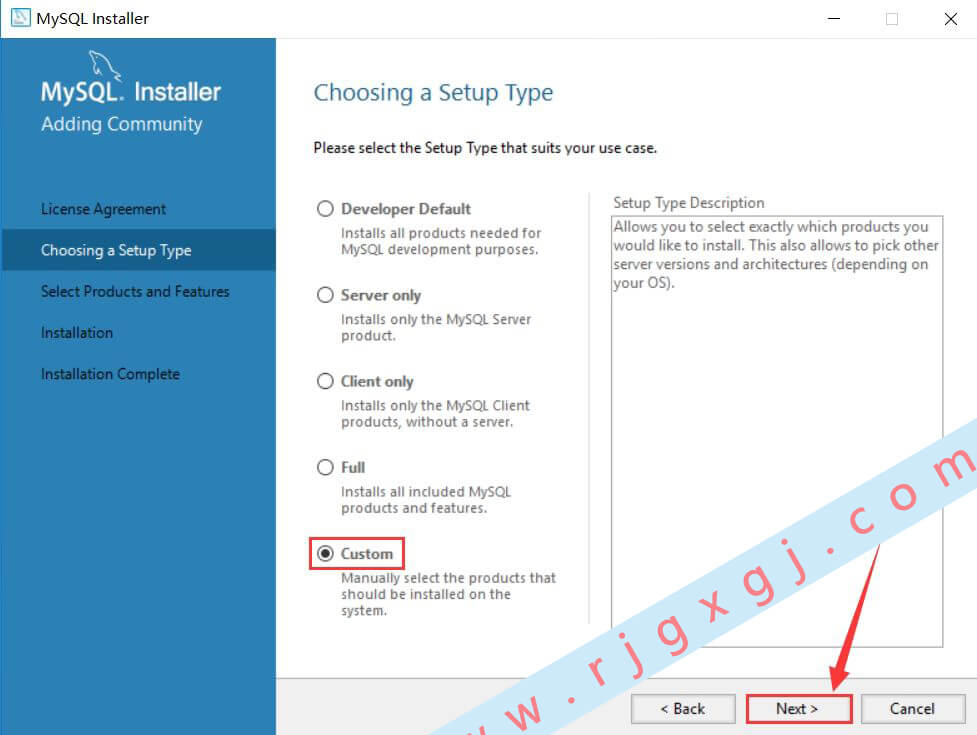Click the disabled maximize window icon
Viewport: 977px width, 735px height.
892,19
